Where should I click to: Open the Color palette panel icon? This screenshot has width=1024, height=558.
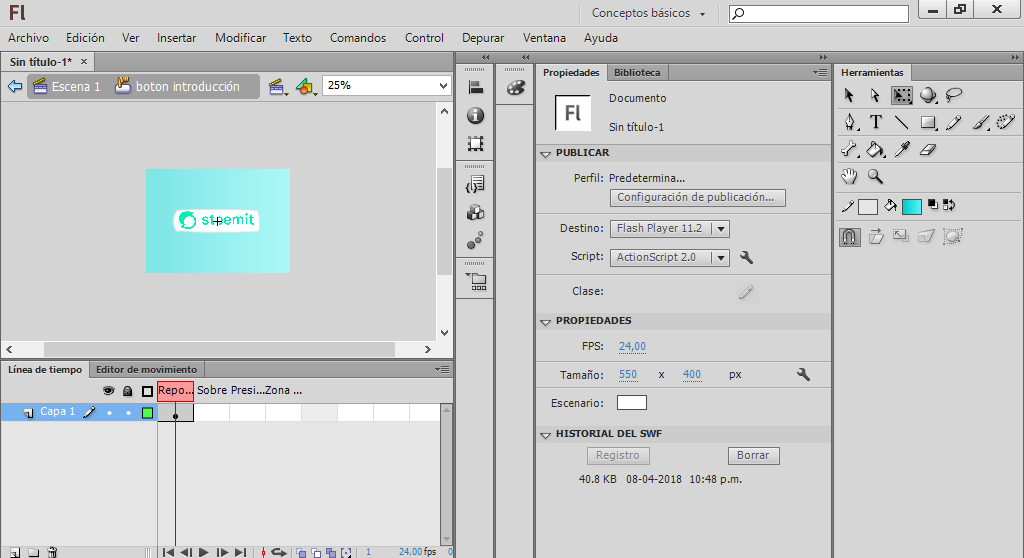point(515,87)
